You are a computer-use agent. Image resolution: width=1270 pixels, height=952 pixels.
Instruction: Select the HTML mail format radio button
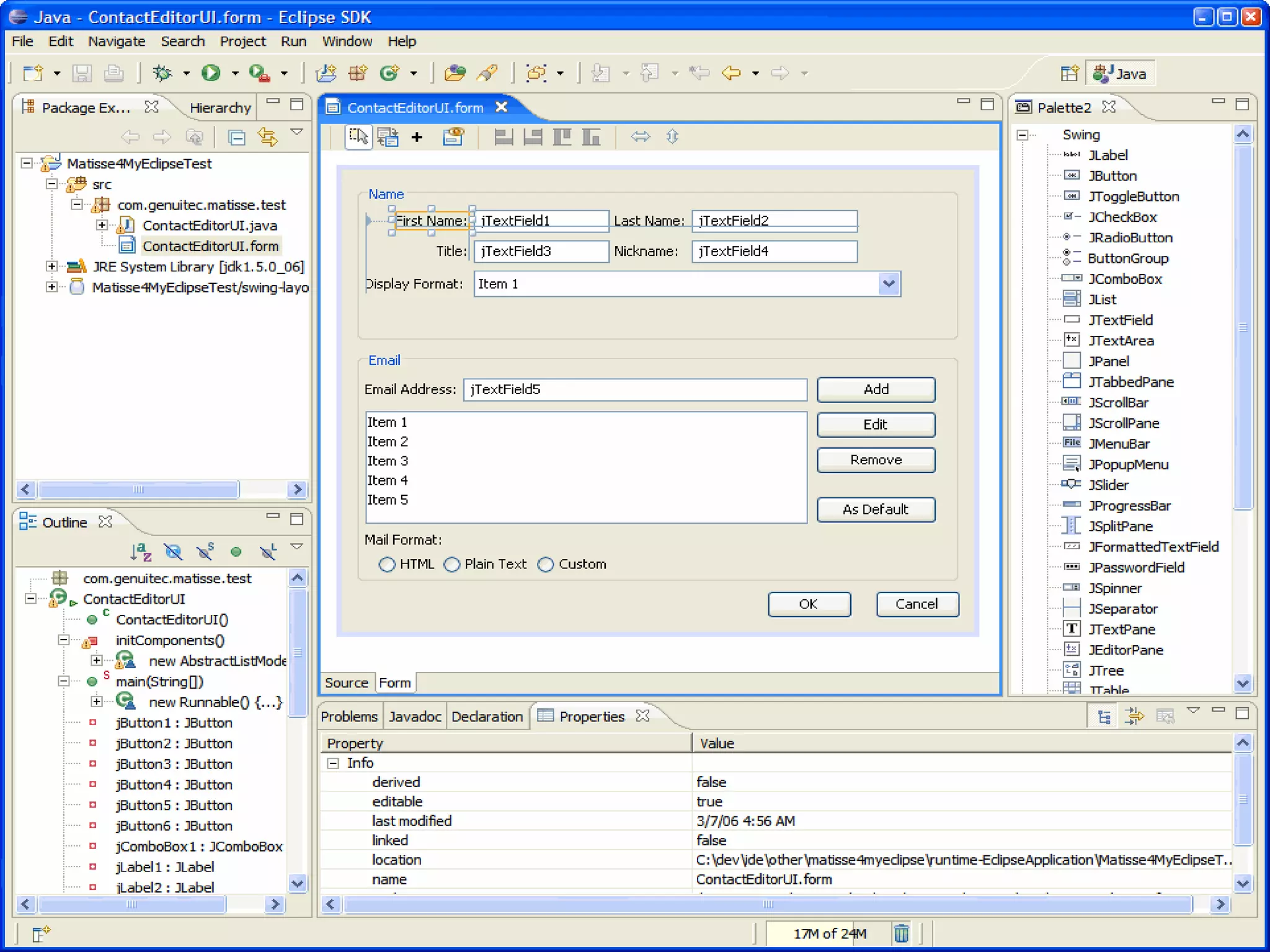[387, 564]
